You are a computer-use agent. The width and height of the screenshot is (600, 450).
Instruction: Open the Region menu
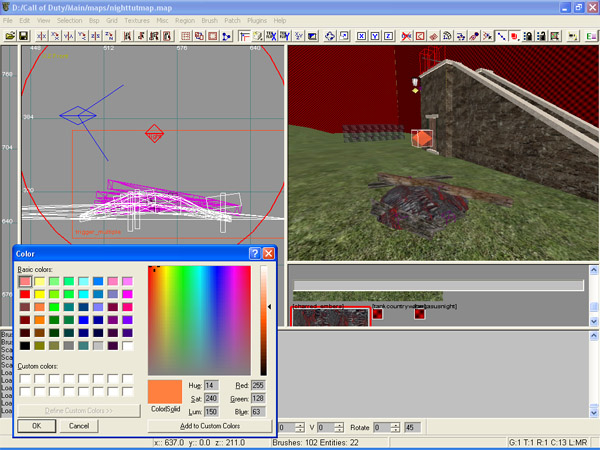(x=185, y=20)
